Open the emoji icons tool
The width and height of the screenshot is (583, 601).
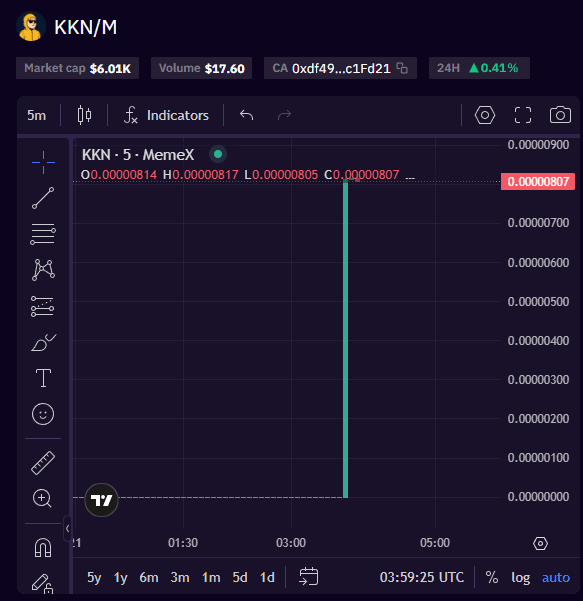point(43,414)
